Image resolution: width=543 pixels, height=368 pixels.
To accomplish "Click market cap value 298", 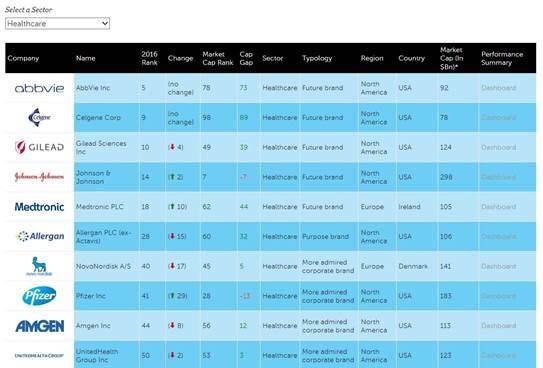I will pos(446,177).
